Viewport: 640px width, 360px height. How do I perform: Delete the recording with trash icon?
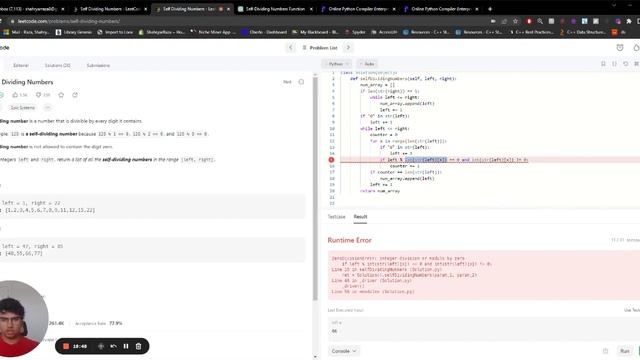point(138,346)
